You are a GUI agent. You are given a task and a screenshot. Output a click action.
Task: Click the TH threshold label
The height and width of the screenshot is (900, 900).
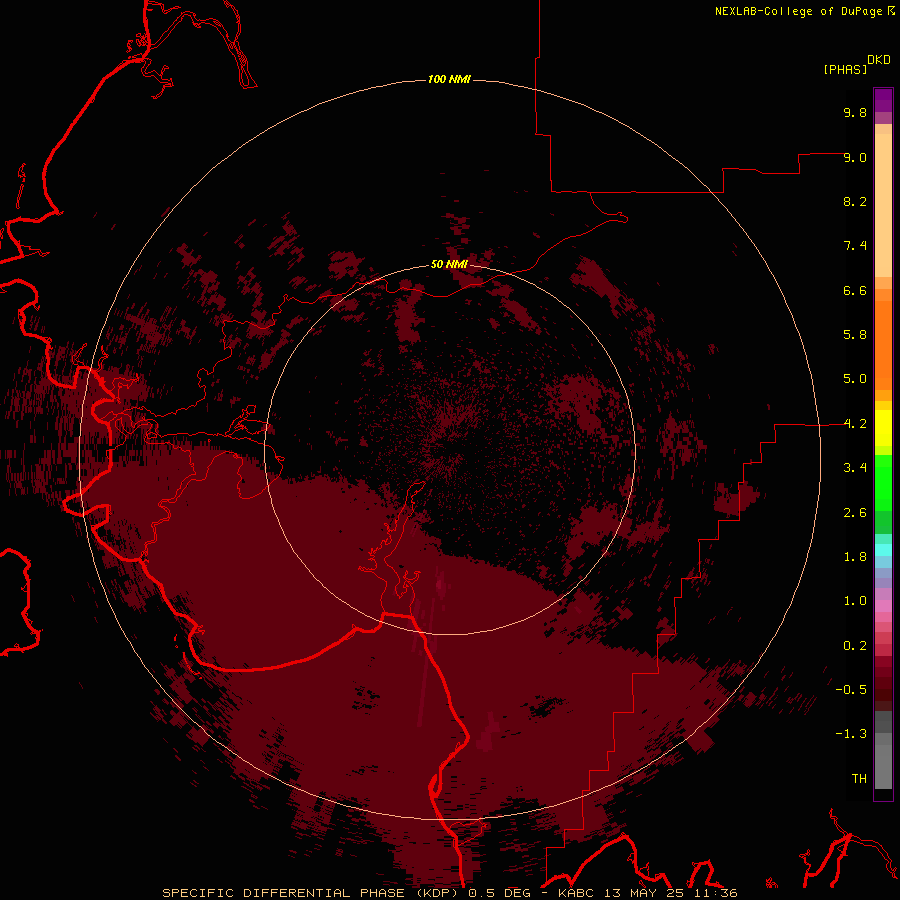point(859,779)
